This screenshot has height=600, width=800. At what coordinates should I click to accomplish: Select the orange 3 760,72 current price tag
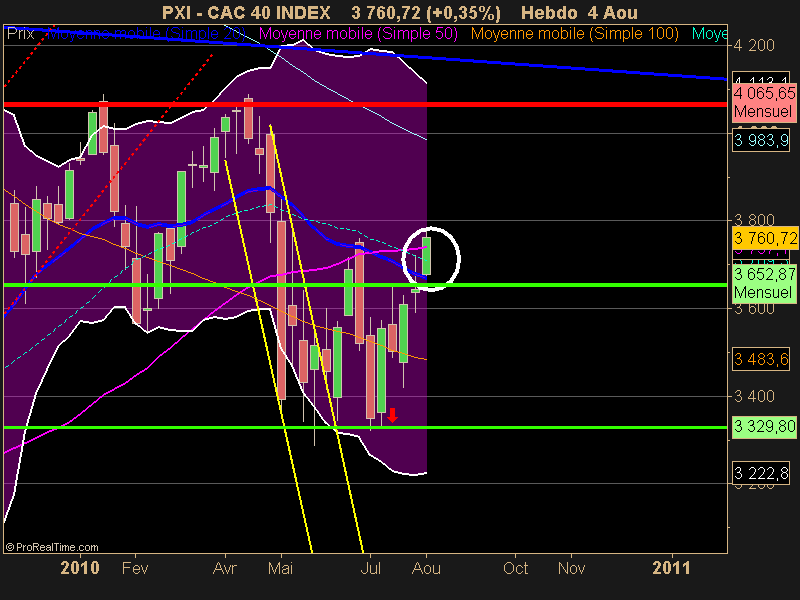(764, 238)
